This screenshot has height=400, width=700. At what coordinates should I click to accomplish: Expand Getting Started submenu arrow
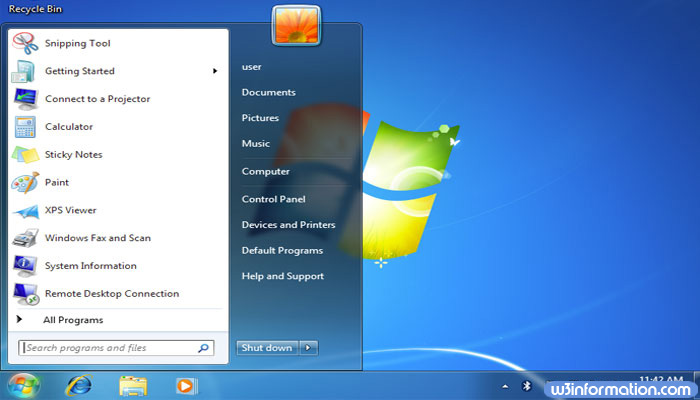(215, 71)
